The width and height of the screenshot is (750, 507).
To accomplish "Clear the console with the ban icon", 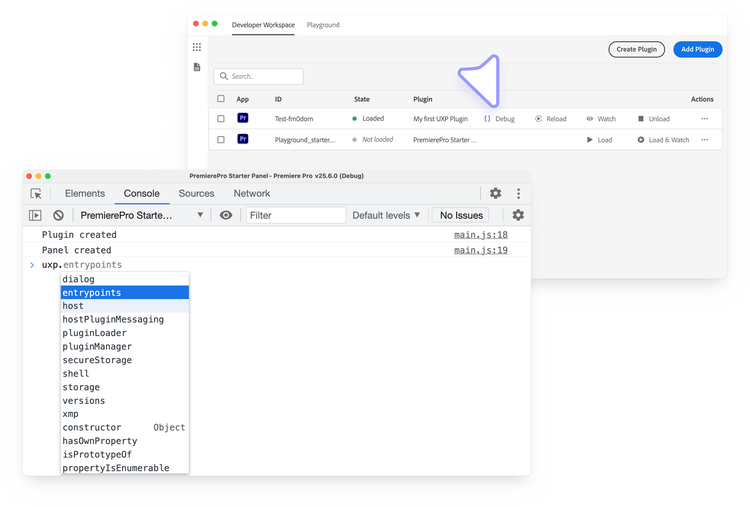I will pos(58,215).
